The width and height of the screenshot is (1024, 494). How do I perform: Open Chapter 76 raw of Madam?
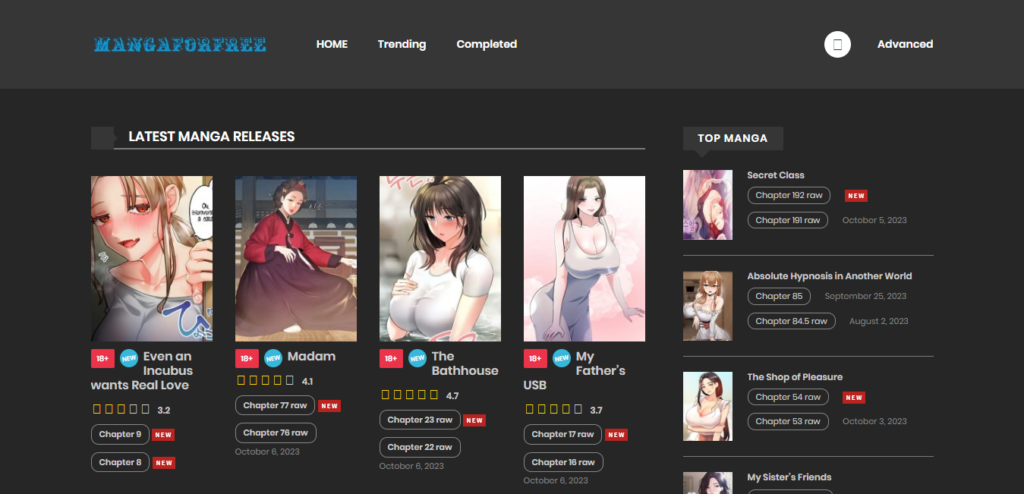click(276, 433)
